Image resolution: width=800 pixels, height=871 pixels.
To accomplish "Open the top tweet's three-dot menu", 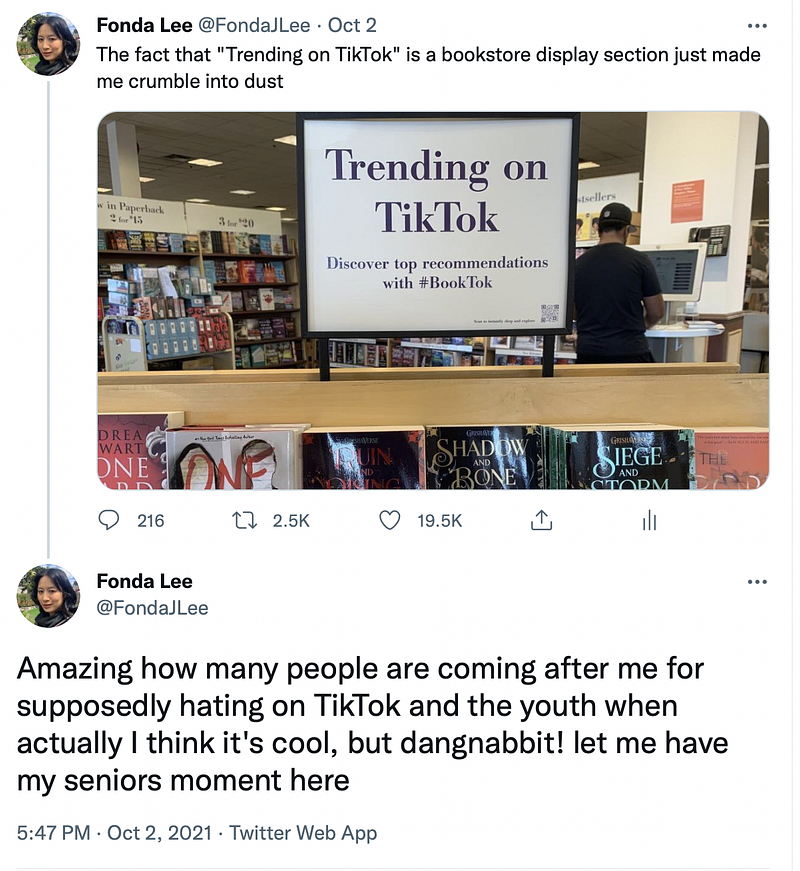I will coord(757,26).
